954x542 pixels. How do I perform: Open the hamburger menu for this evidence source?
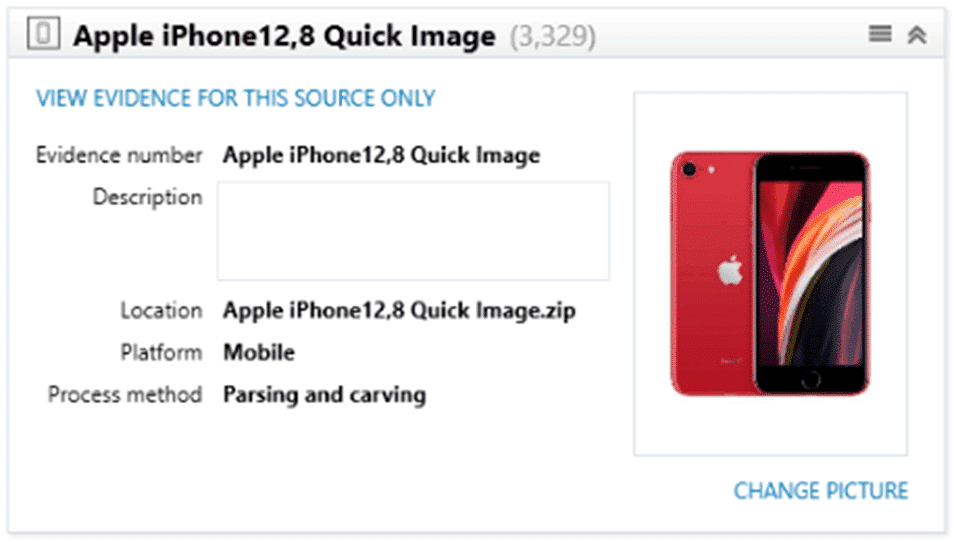point(880,33)
